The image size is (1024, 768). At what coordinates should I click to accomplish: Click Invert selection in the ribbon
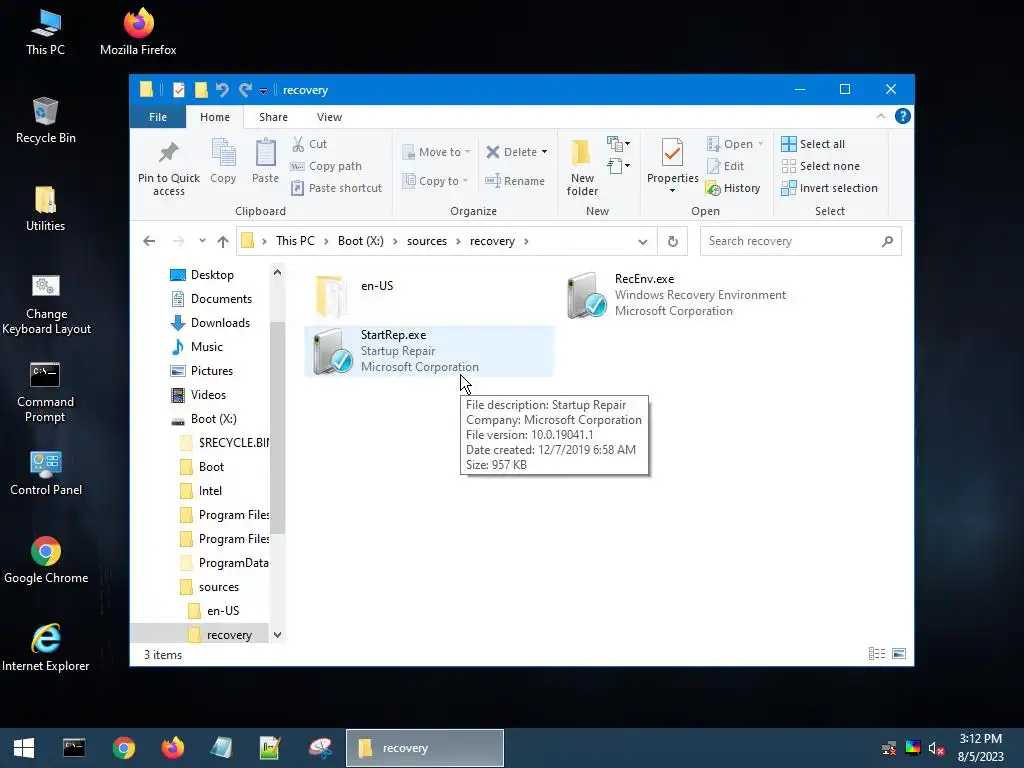[829, 188]
